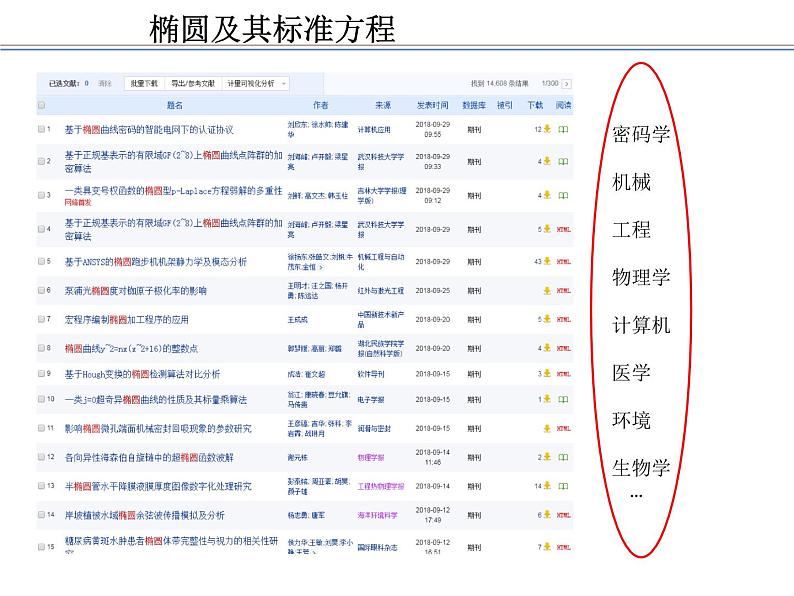Open the book reading icon for row 1
The image size is (794, 596).
click(563, 129)
